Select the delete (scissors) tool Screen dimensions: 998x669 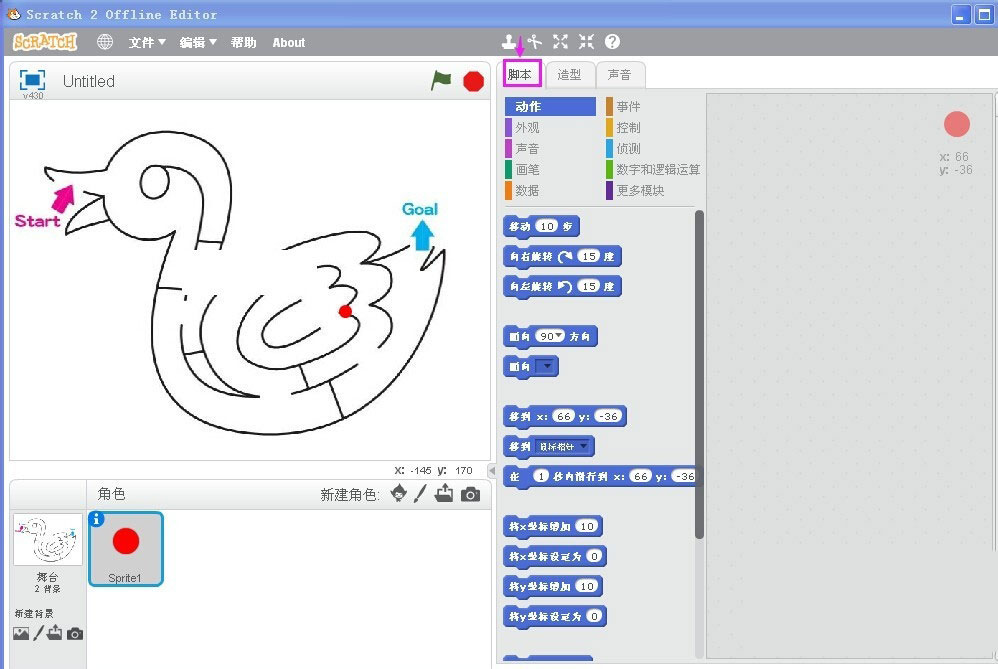[x=537, y=41]
